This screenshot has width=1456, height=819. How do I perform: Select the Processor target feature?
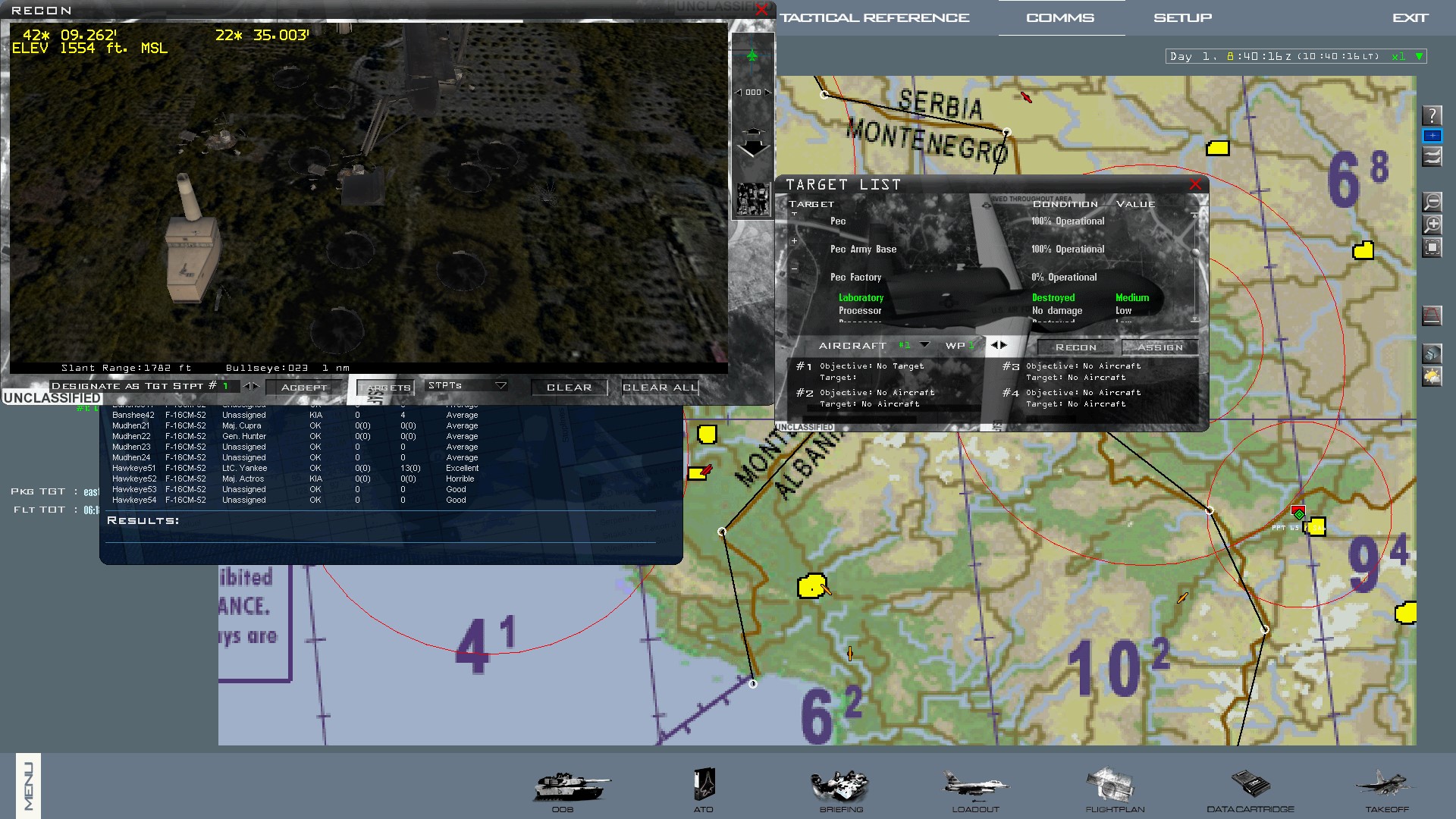860,311
